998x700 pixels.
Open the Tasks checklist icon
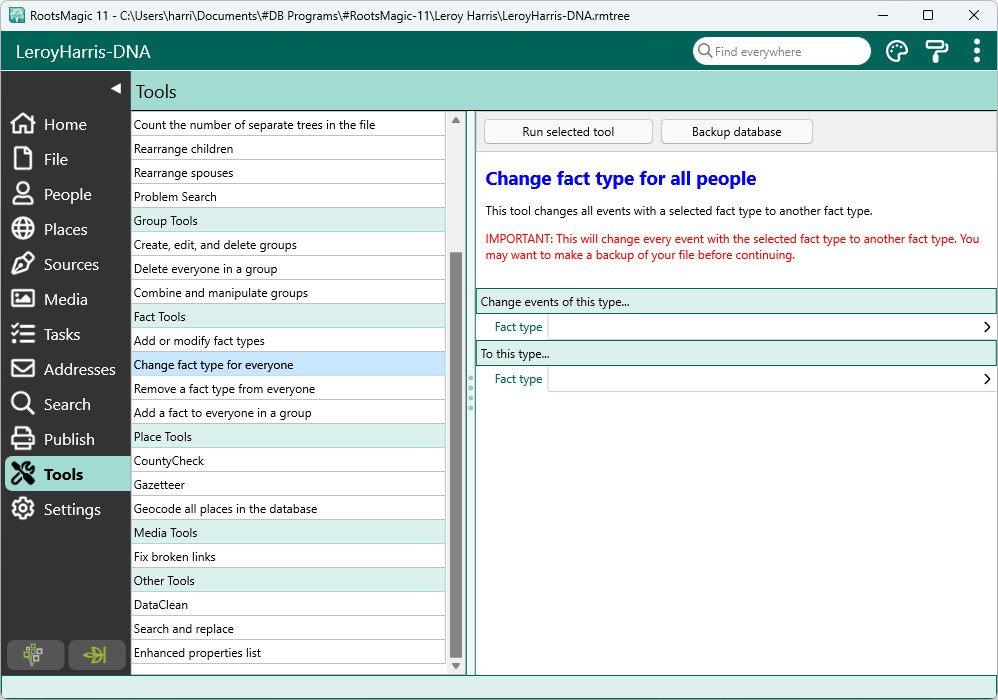point(23,333)
